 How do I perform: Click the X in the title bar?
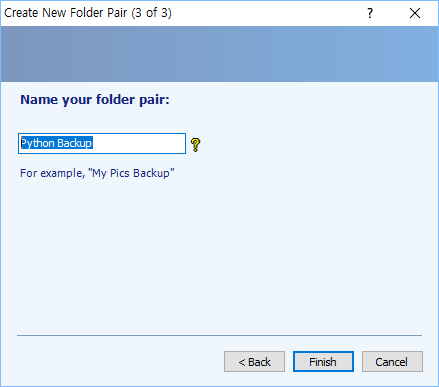pyautogui.click(x=415, y=13)
